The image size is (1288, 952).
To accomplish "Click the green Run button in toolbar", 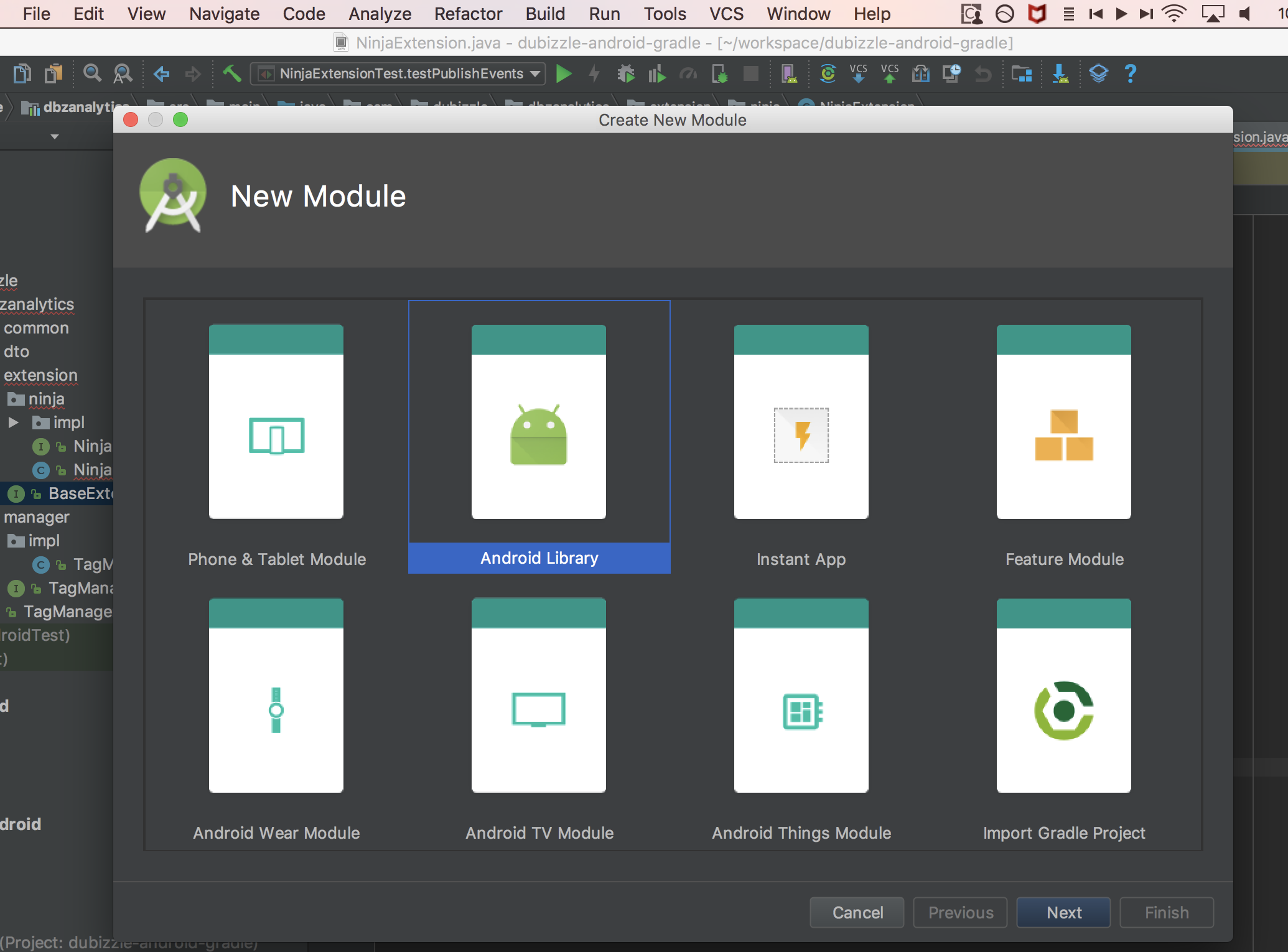I will [563, 74].
